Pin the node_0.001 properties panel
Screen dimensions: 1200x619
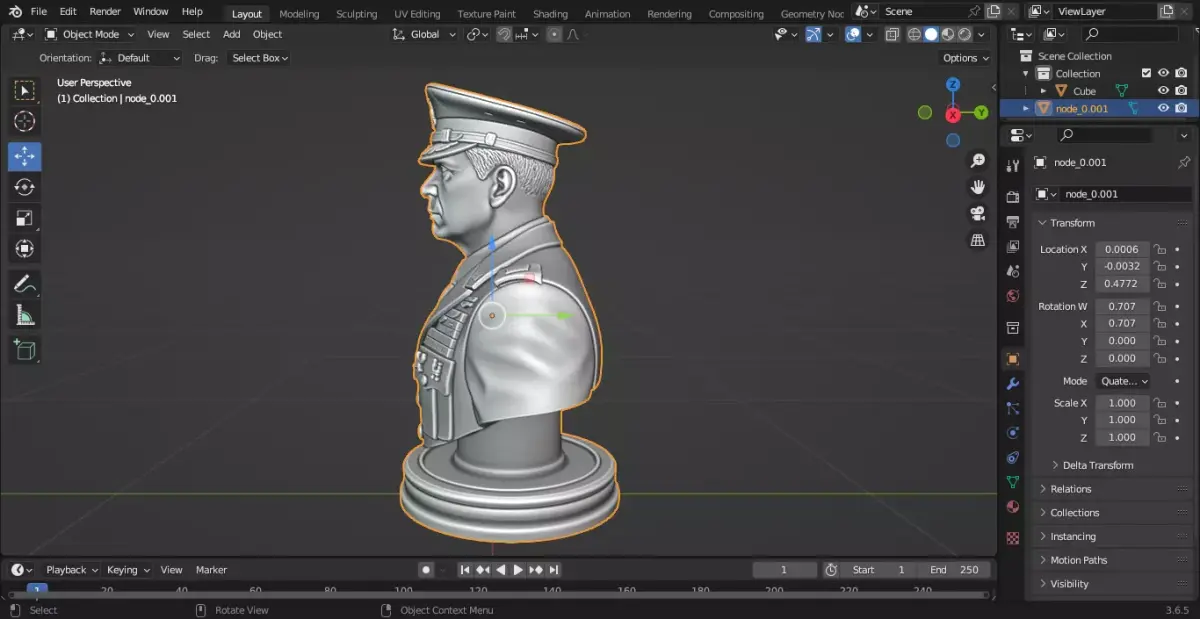tap(1184, 162)
